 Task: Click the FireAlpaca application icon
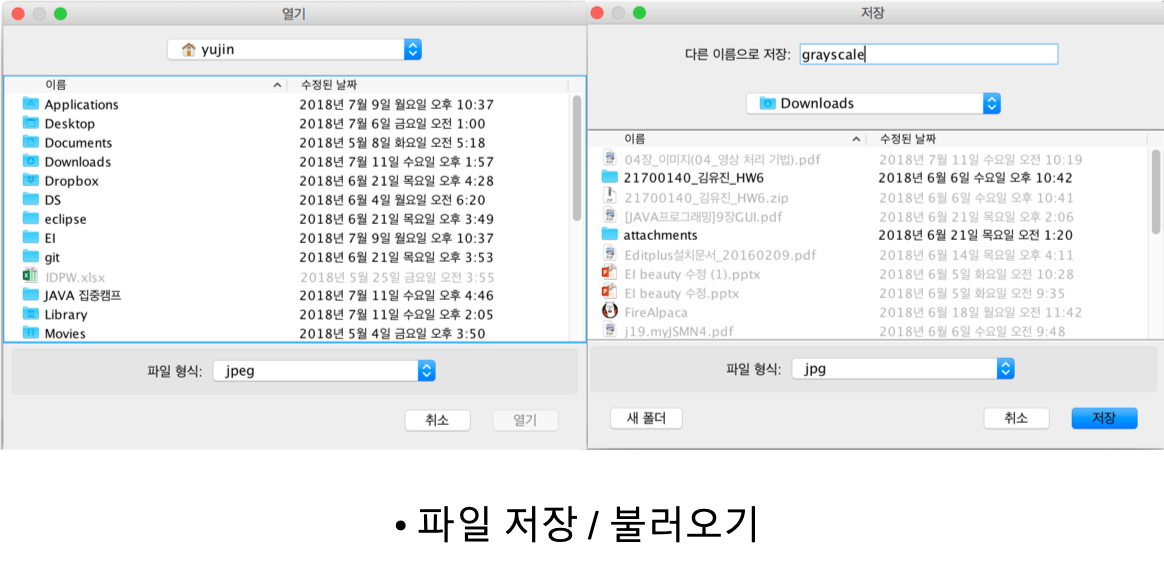click(x=609, y=312)
